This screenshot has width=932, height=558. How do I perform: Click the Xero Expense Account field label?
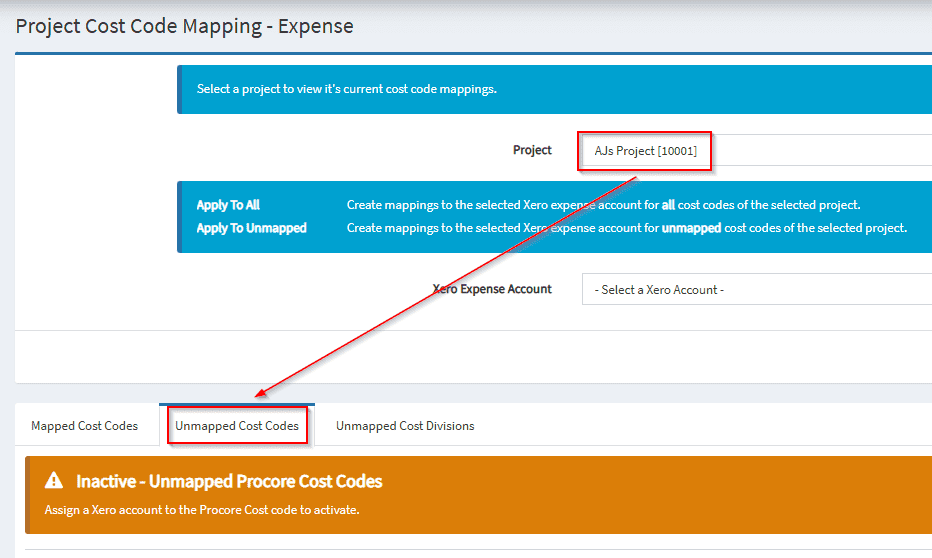(492, 289)
